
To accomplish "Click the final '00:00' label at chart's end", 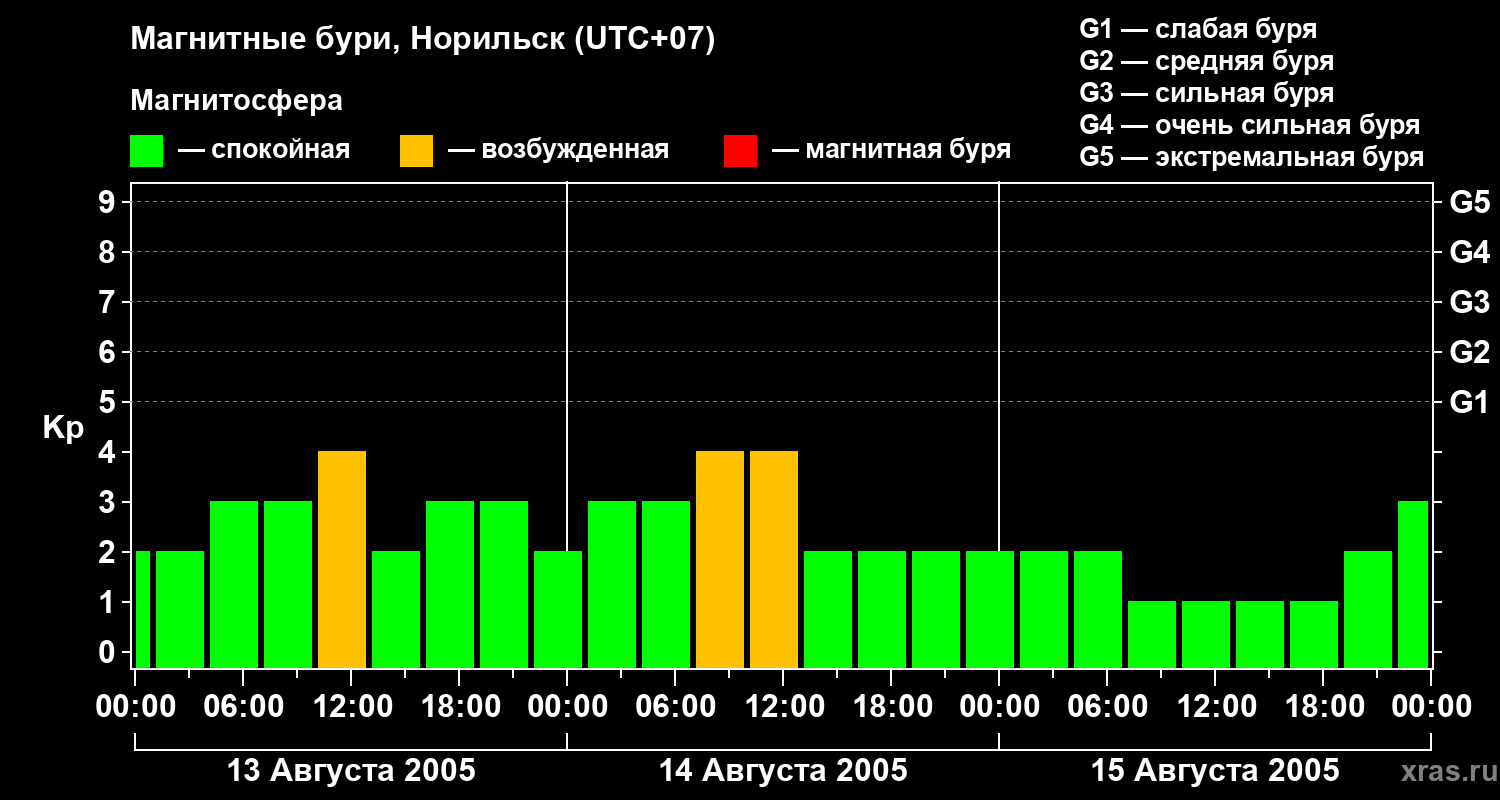I will [1431, 707].
